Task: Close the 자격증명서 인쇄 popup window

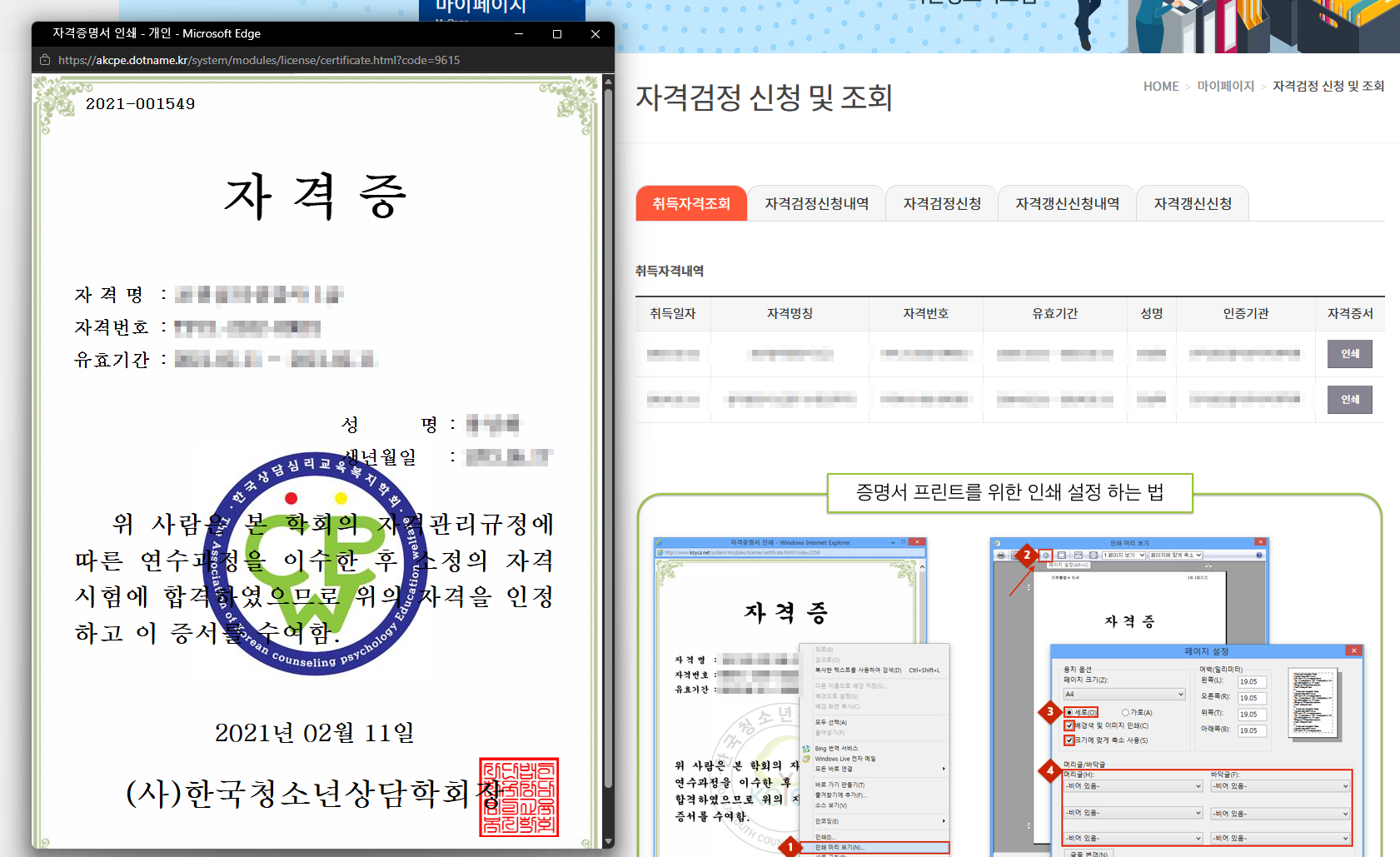Action: (x=595, y=34)
